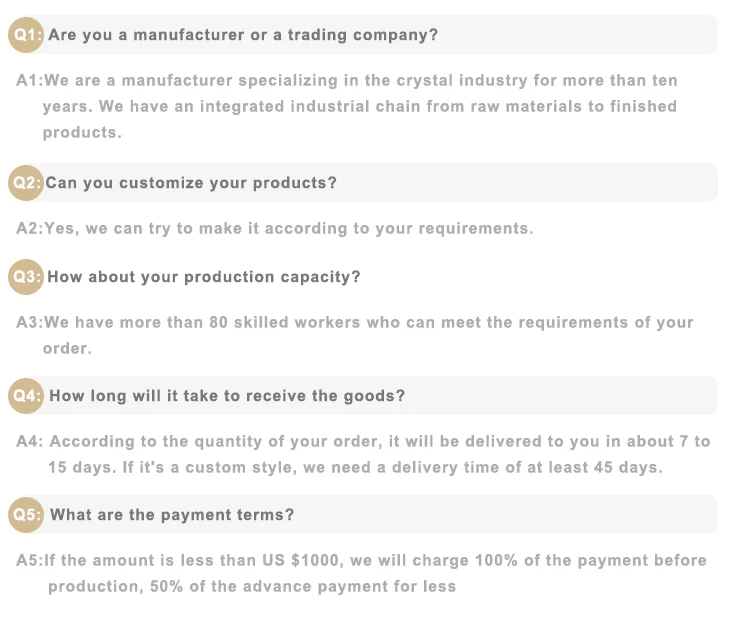Click the gold Q5 badge icon
Viewport: 750px width, 633px height.
26,515
